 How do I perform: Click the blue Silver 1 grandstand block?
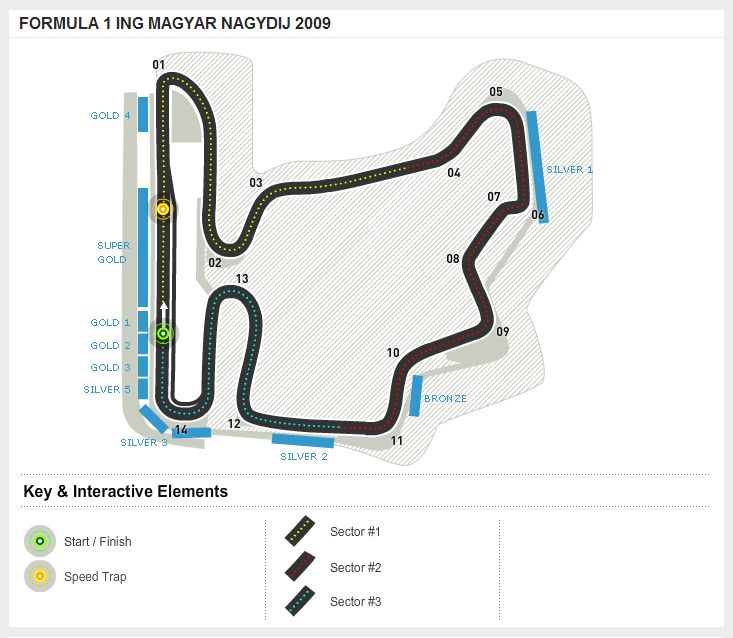coord(537,166)
